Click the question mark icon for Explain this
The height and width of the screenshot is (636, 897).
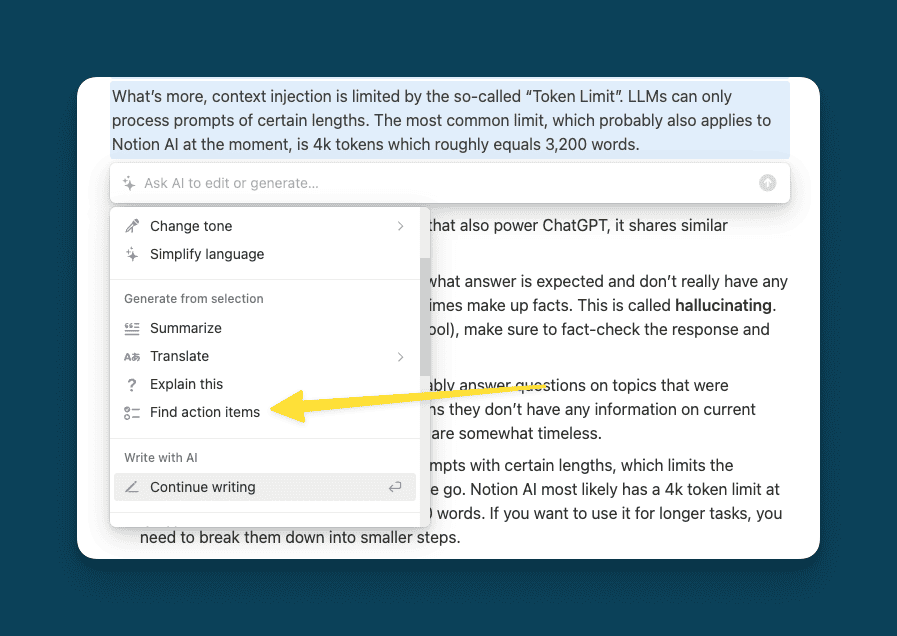coord(132,384)
